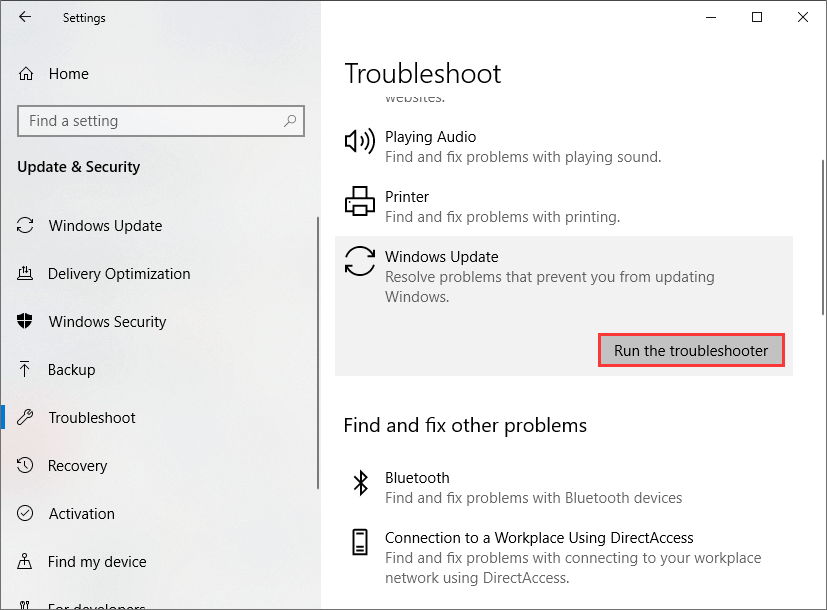Viewport: 827px width, 610px height.
Task: Click the Playing Audio speaker icon
Action: point(359,141)
